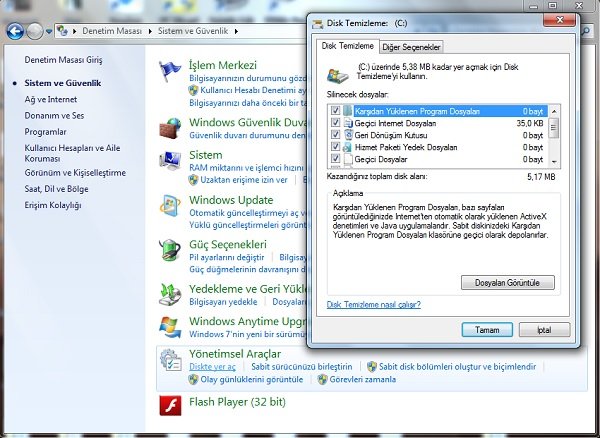Open Görünüm ve Kişiselleştirme in sidebar

coord(75,173)
